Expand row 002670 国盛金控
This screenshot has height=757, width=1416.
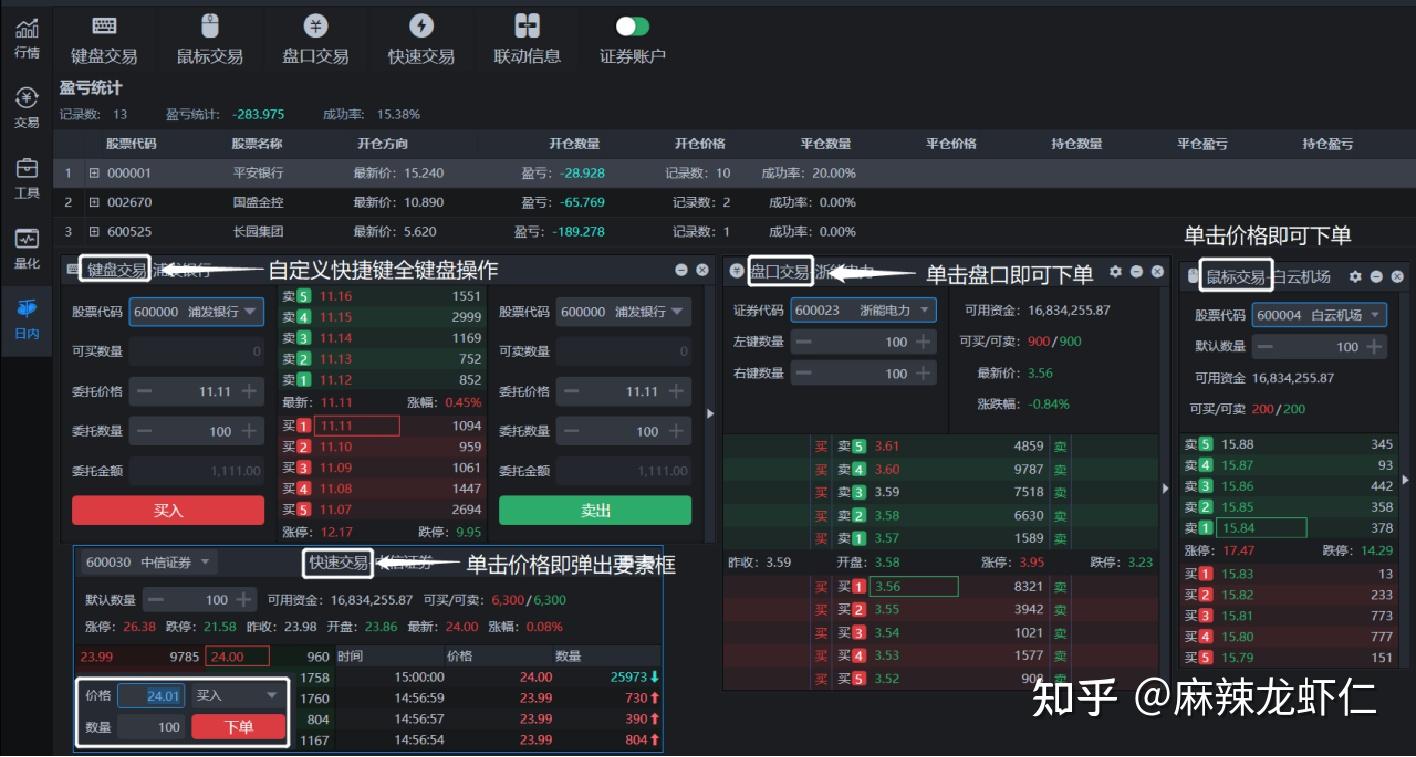point(95,202)
